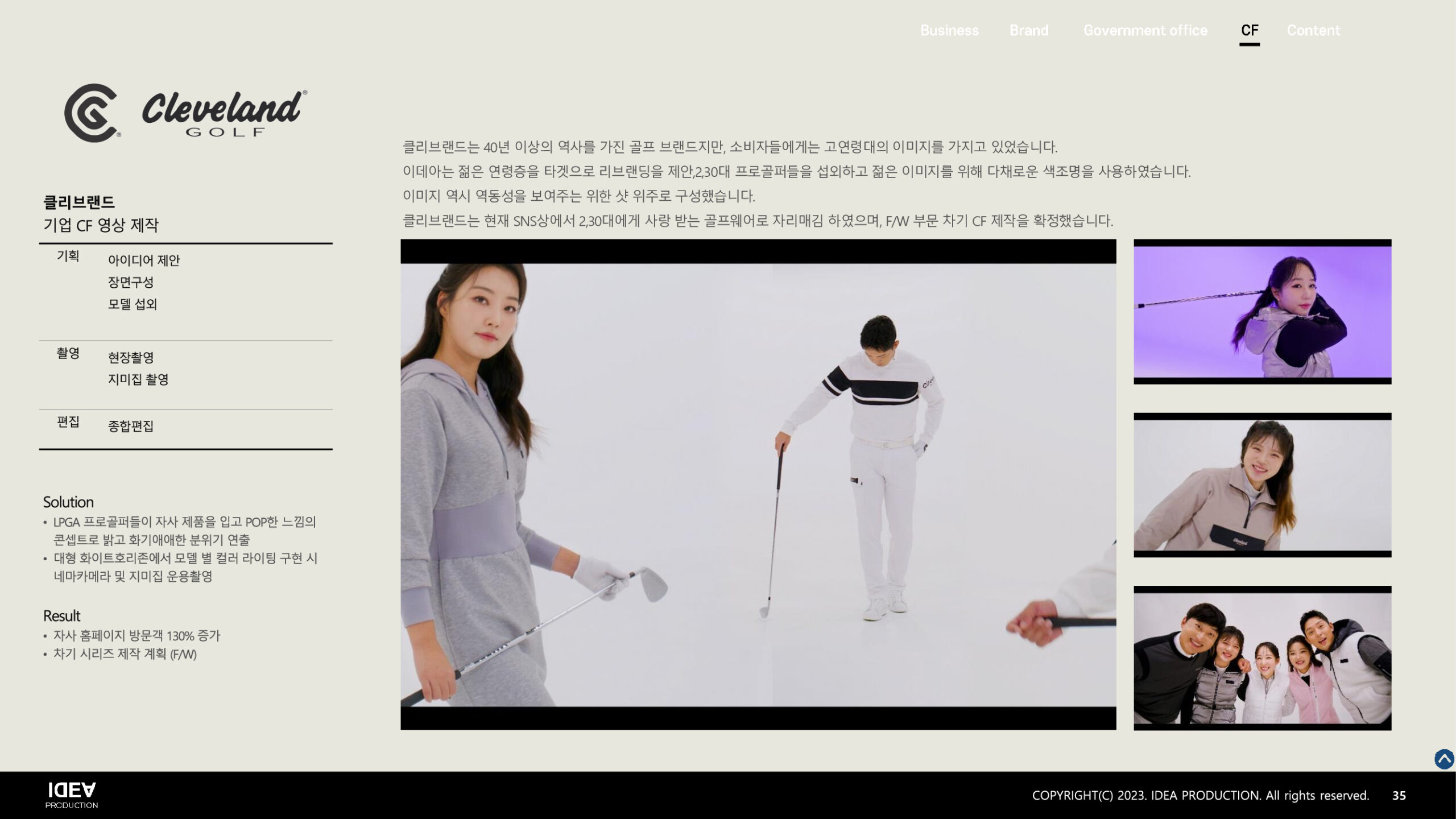
Task: Click page number 35 in footer
Action: (x=1399, y=796)
